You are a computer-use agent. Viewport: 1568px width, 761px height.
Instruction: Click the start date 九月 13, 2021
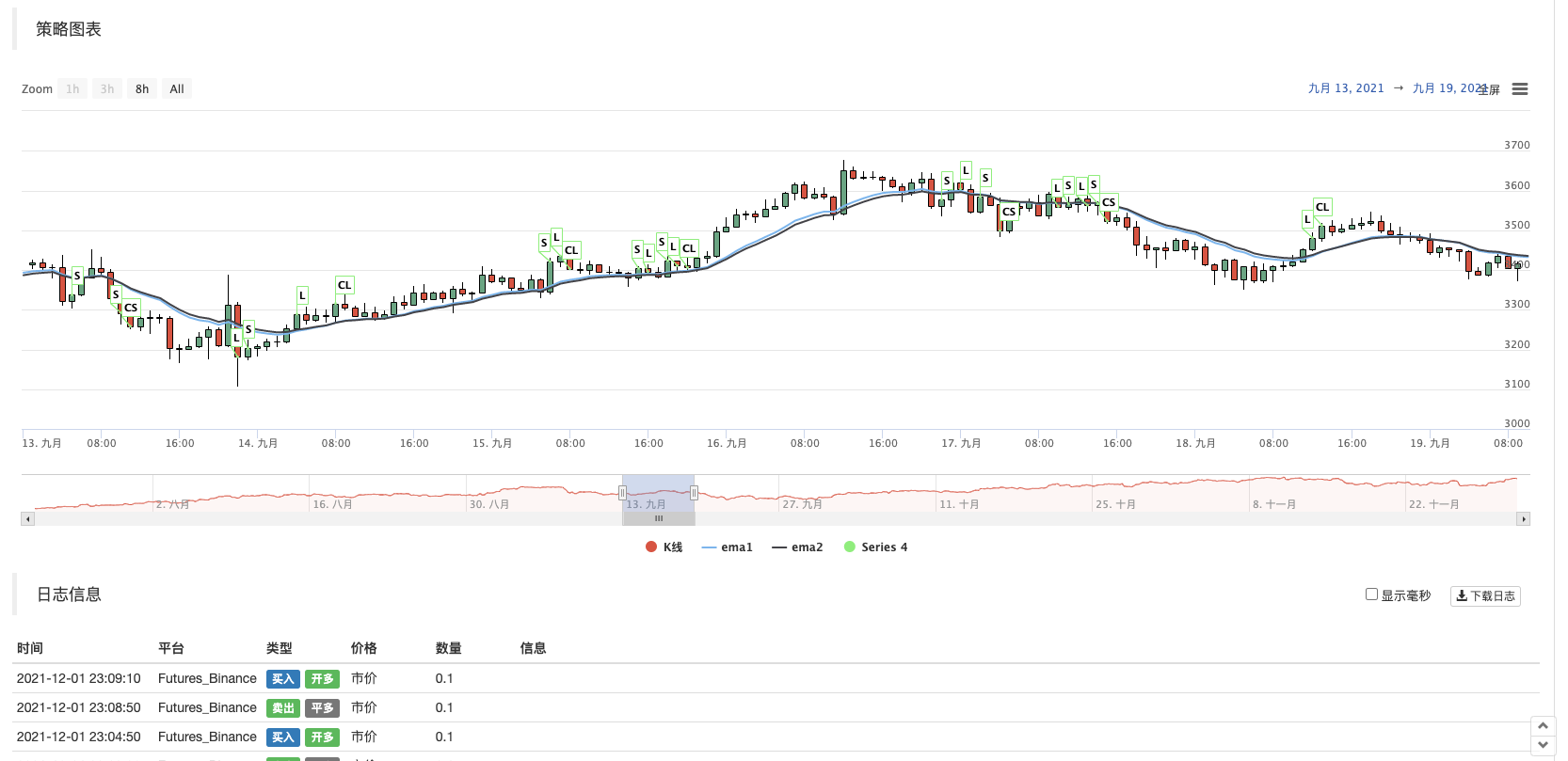point(1346,88)
